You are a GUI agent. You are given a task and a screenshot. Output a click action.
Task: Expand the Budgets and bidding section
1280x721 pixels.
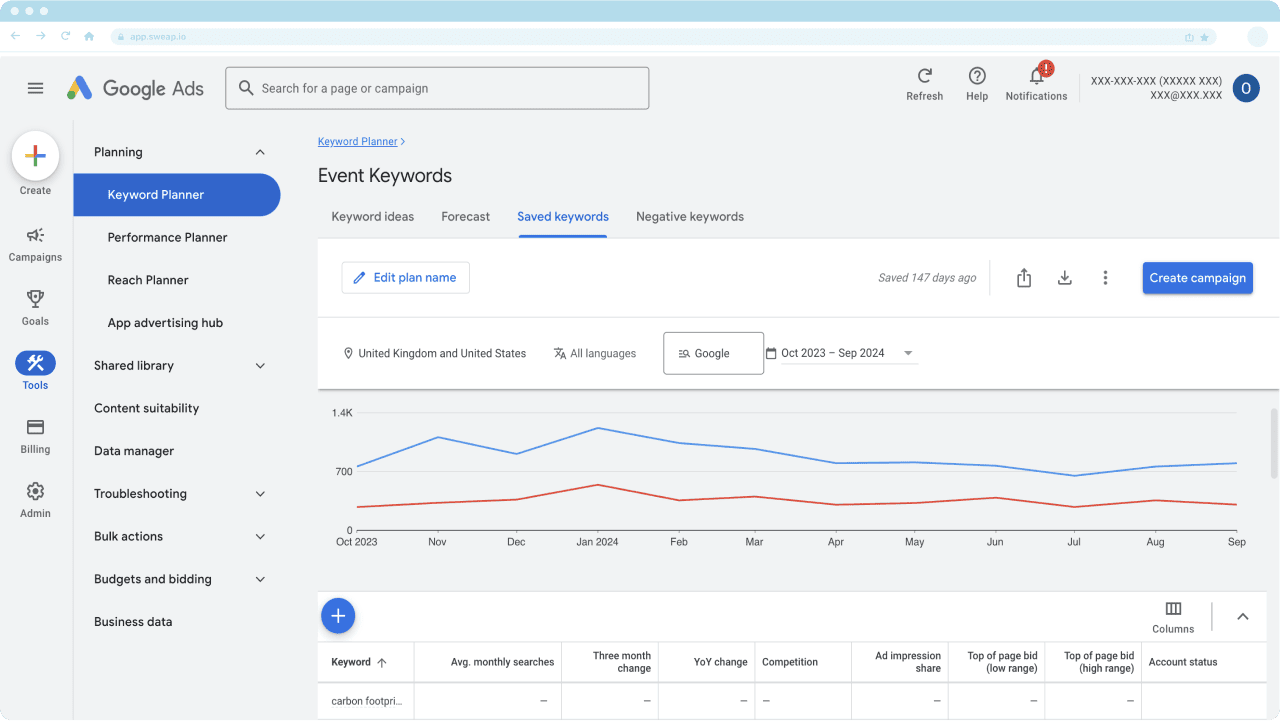point(260,579)
